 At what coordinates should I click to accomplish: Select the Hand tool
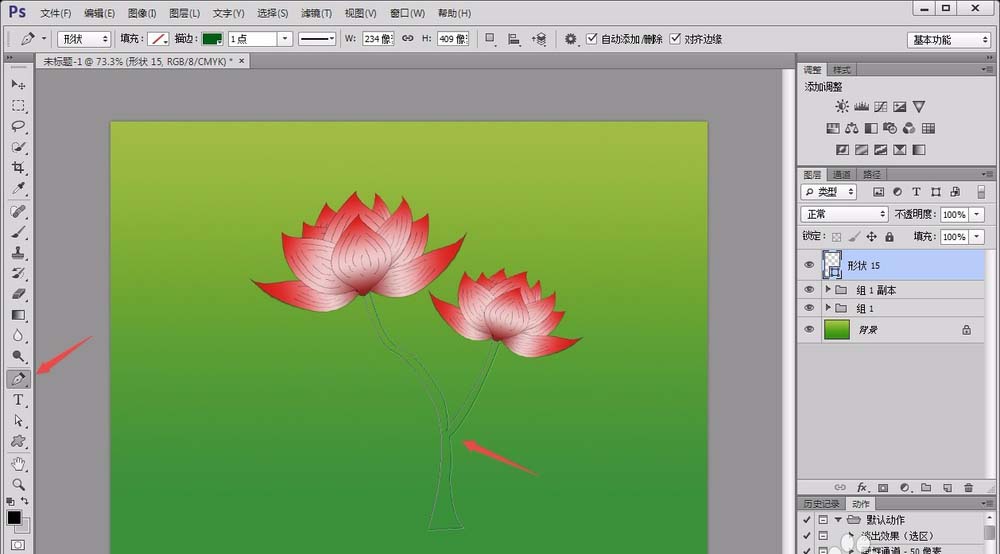[18, 464]
